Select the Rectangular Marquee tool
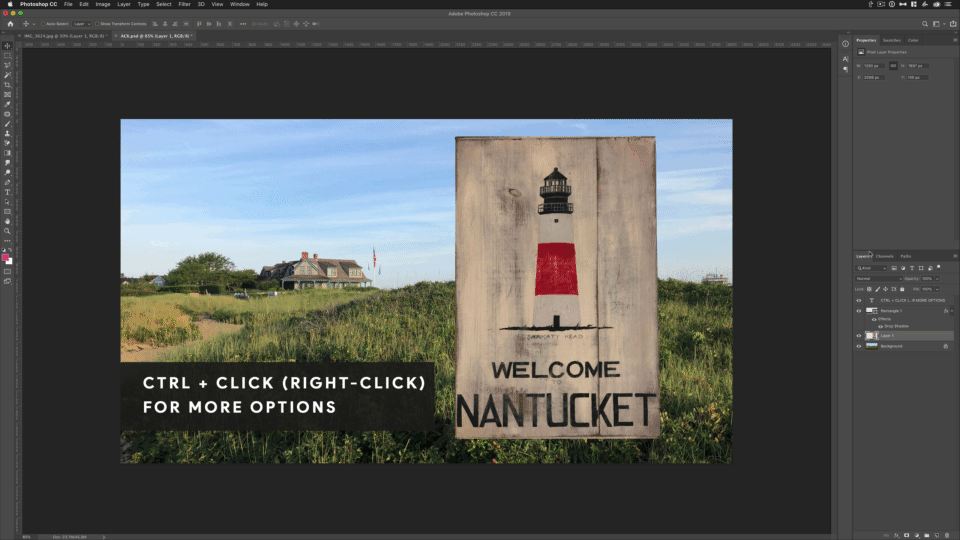The width and height of the screenshot is (960, 540). pos(7,56)
